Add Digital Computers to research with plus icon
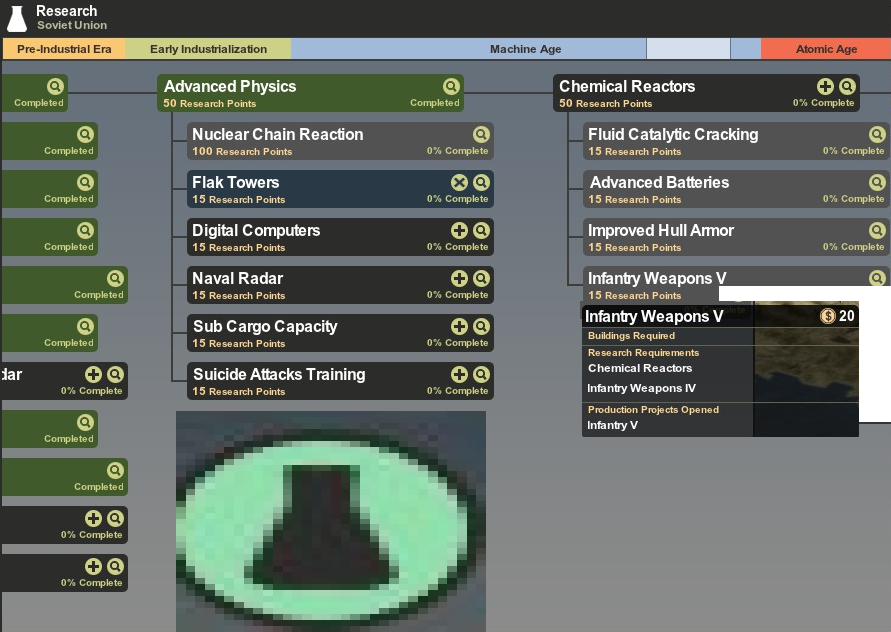891x632 pixels. 459,230
